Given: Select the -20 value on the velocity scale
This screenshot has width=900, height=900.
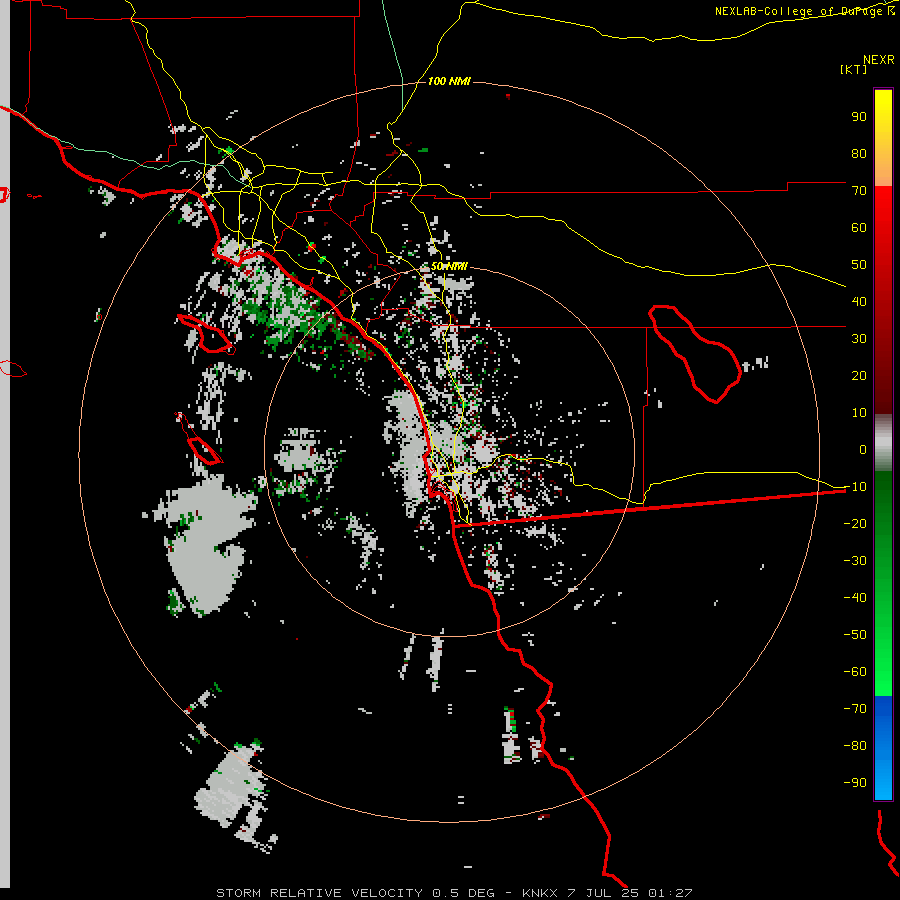Looking at the screenshot, I should (x=855, y=524).
